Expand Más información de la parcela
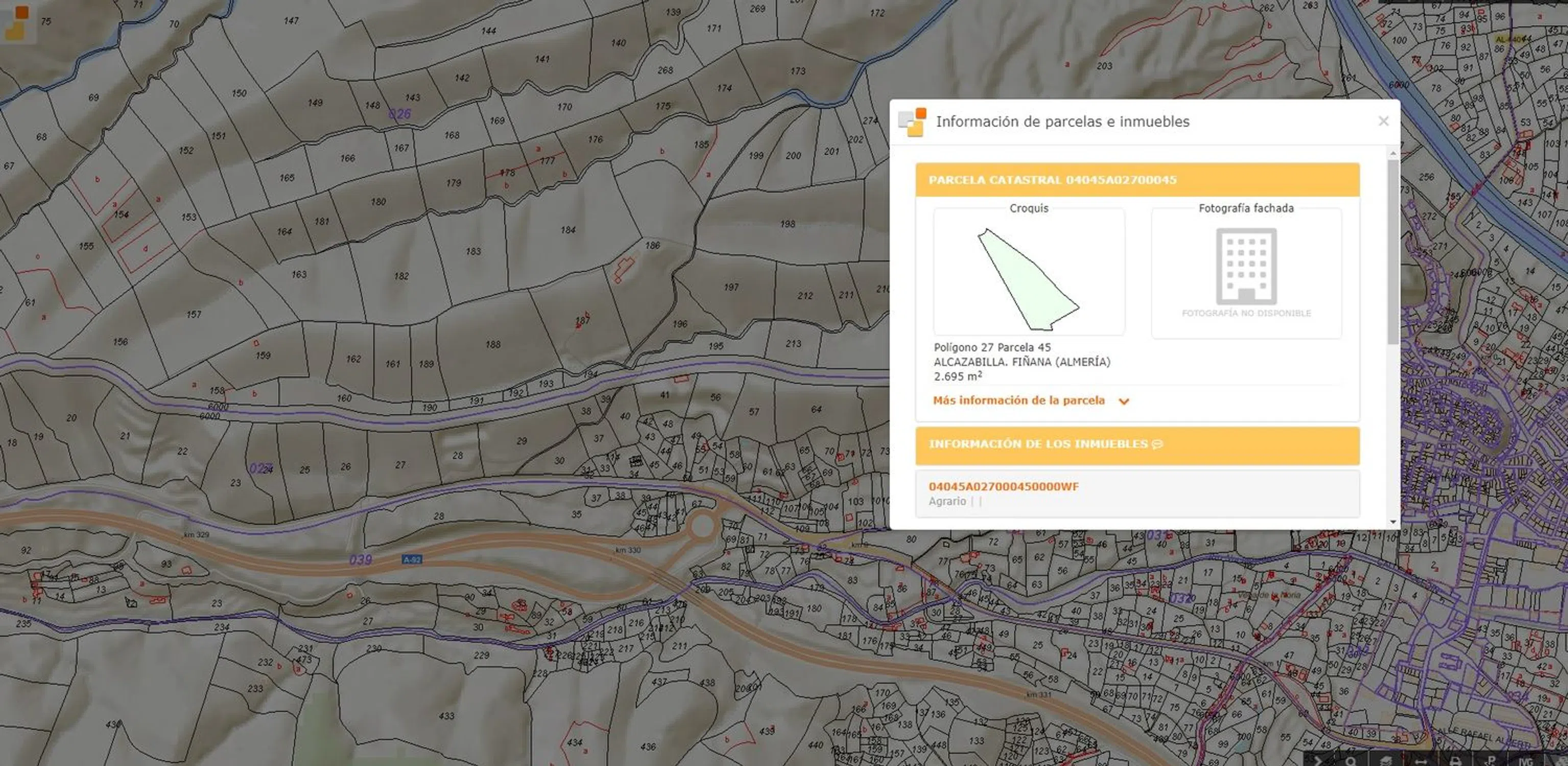This screenshot has height=766, width=1568. pyautogui.click(x=1018, y=400)
